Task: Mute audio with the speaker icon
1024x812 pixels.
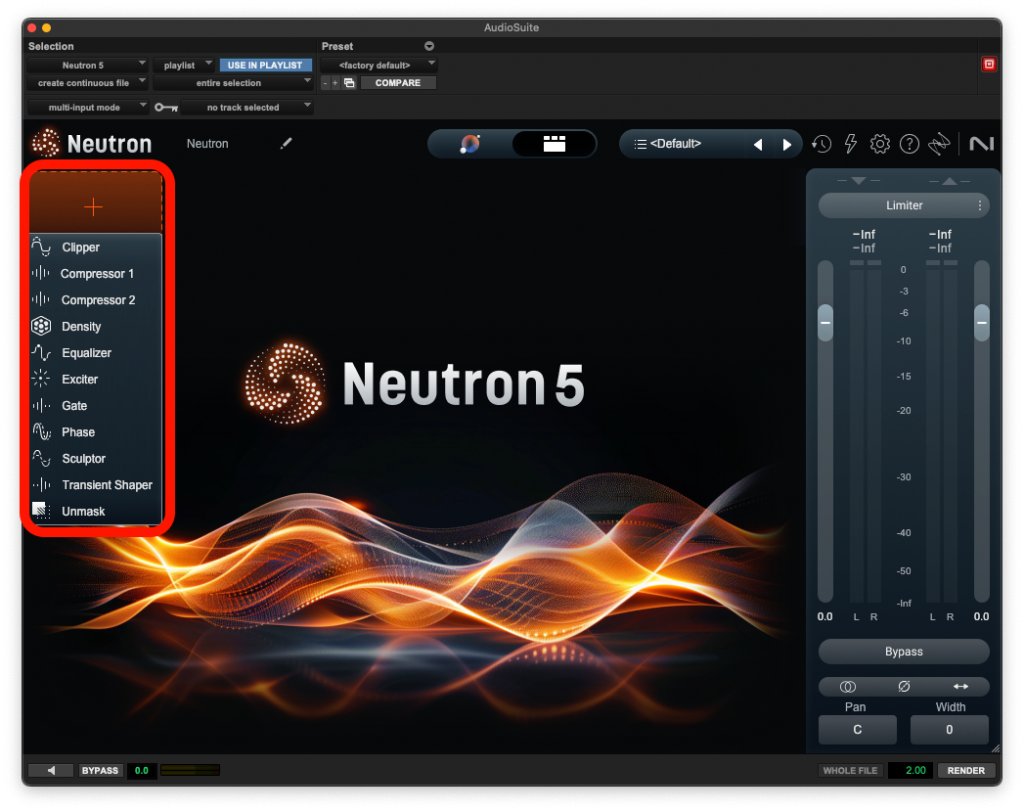Action: pos(50,770)
